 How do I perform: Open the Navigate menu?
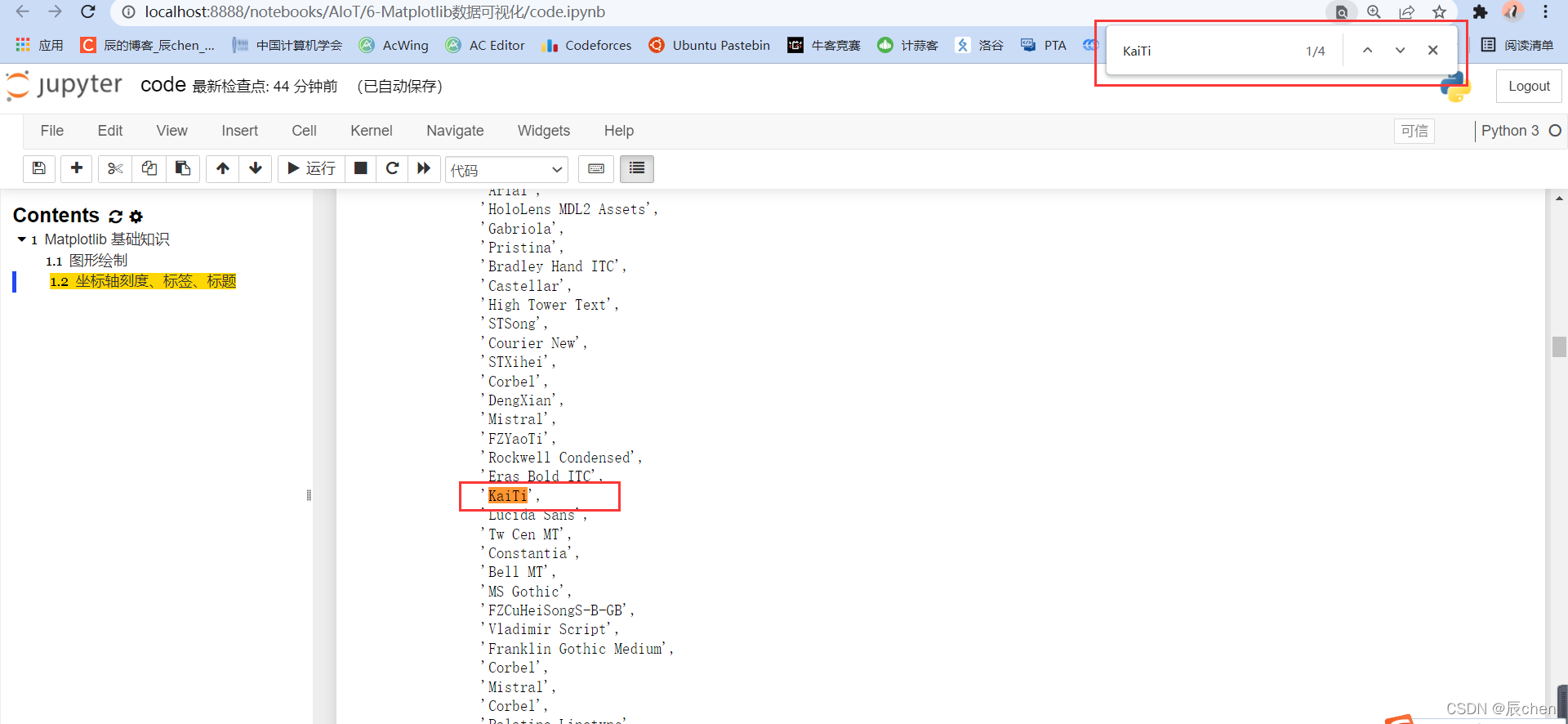tap(455, 131)
